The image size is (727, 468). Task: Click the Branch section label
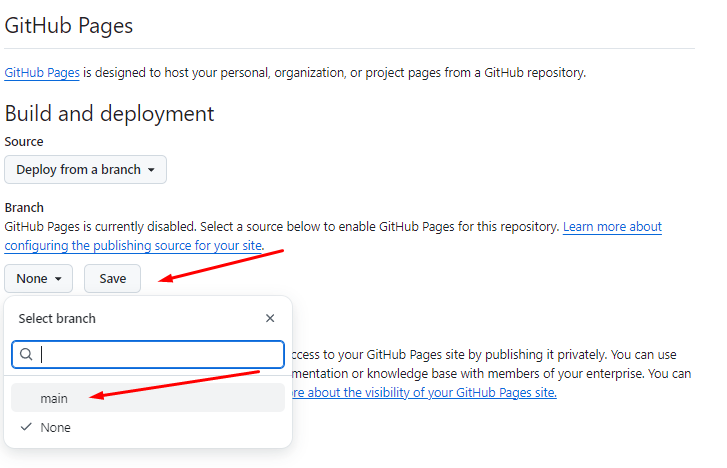[24, 207]
